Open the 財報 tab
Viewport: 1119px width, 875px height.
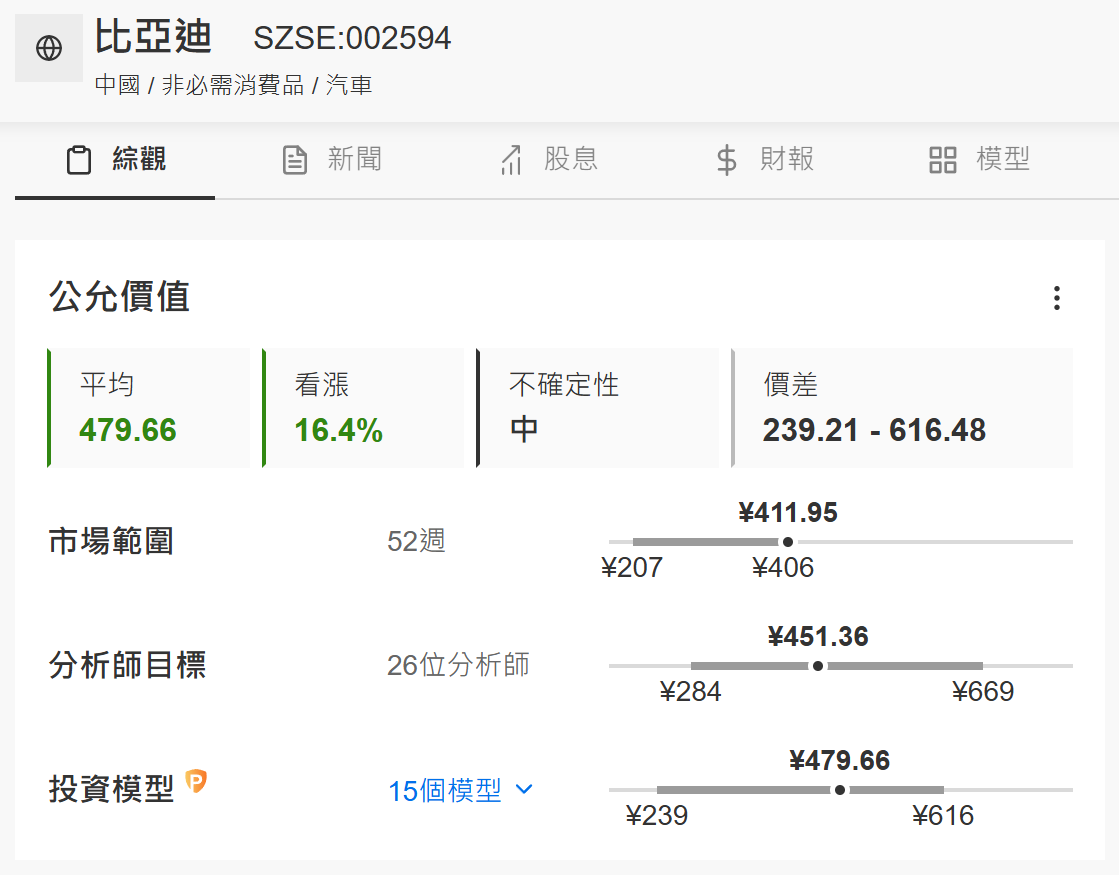click(765, 160)
